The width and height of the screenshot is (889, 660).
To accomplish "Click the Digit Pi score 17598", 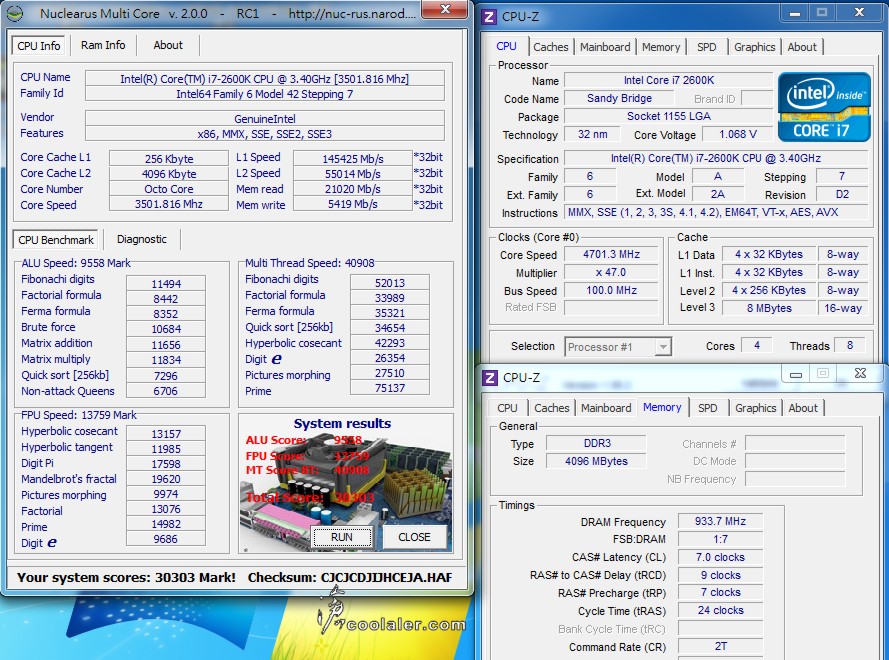I will tap(166, 464).
